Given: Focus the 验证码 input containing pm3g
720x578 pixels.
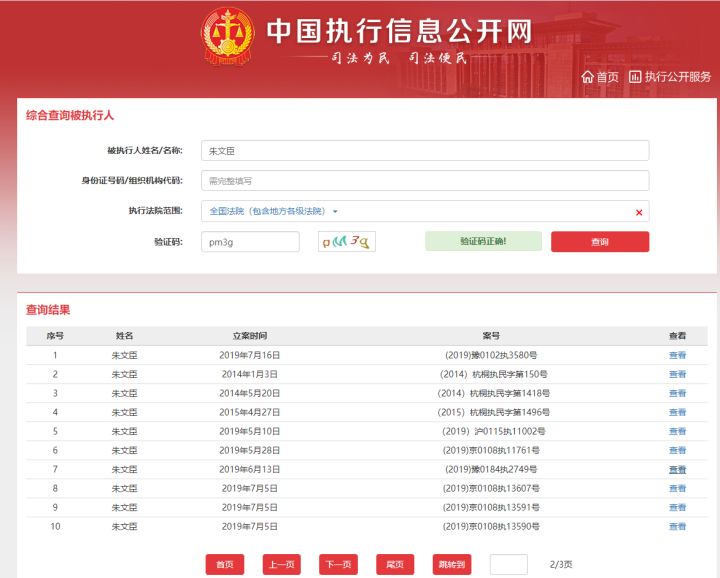Looking at the screenshot, I should [x=250, y=241].
